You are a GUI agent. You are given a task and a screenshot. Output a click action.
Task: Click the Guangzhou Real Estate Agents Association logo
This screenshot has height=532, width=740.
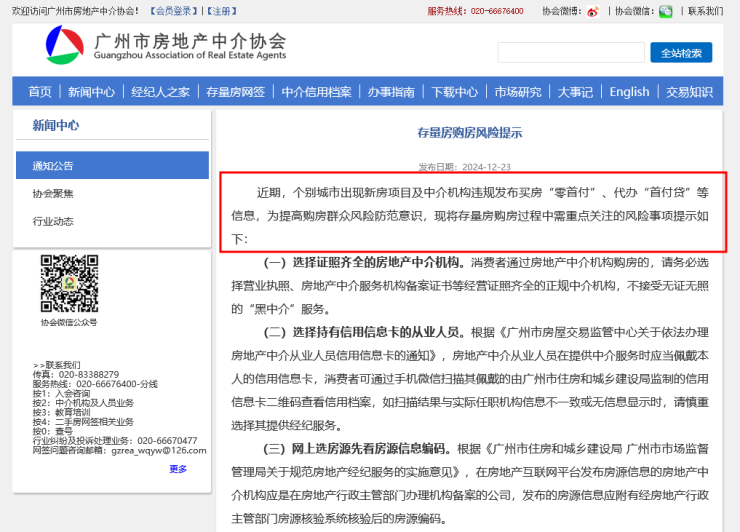click(x=66, y=46)
